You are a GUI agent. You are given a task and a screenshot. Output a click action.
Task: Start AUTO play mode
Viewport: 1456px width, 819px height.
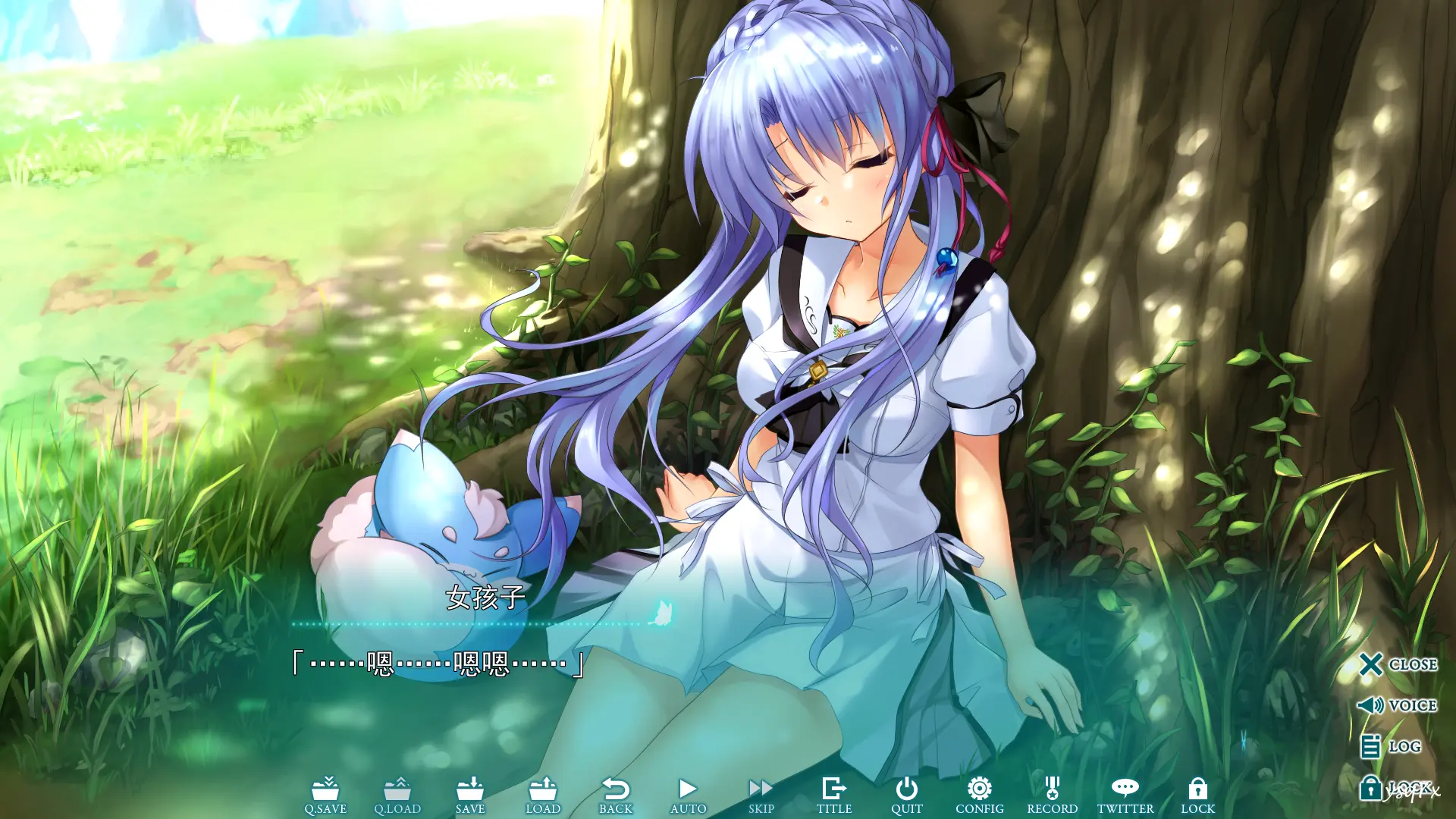click(688, 796)
